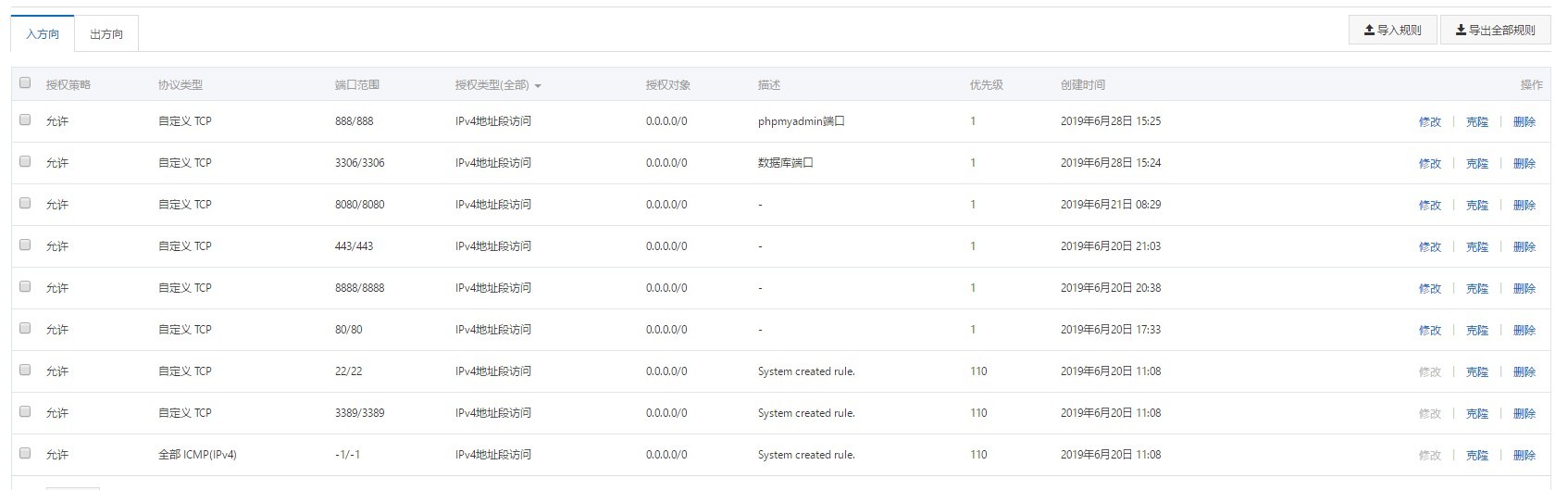1568x490 pixels.
Task: Click the 2019年6月28日 15:25 creation time
Action: [x=1111, y=121]
